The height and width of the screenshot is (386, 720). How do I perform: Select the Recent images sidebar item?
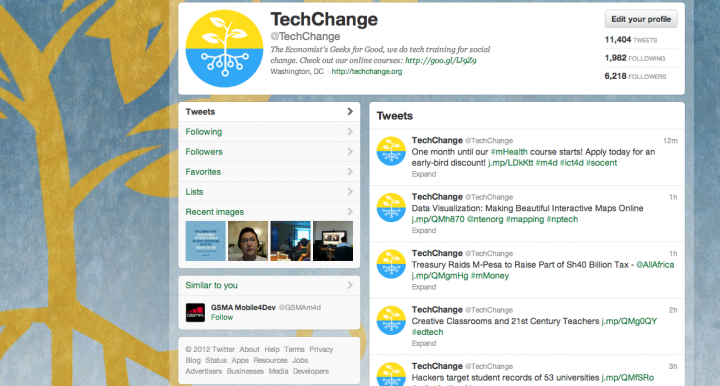pyautogui.click(x=269, y=212)
